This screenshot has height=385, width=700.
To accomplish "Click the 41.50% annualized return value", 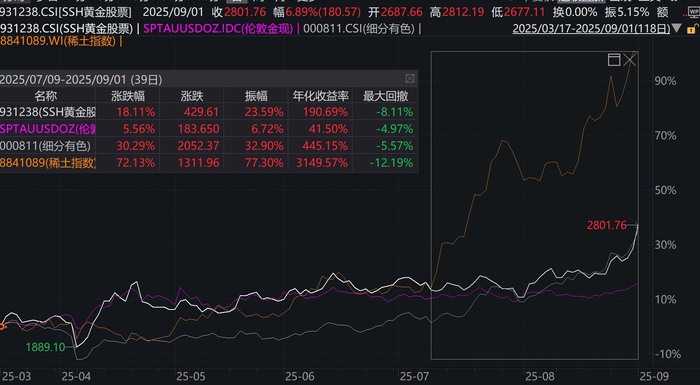I will pyautogui.click(x=328, y=129).
